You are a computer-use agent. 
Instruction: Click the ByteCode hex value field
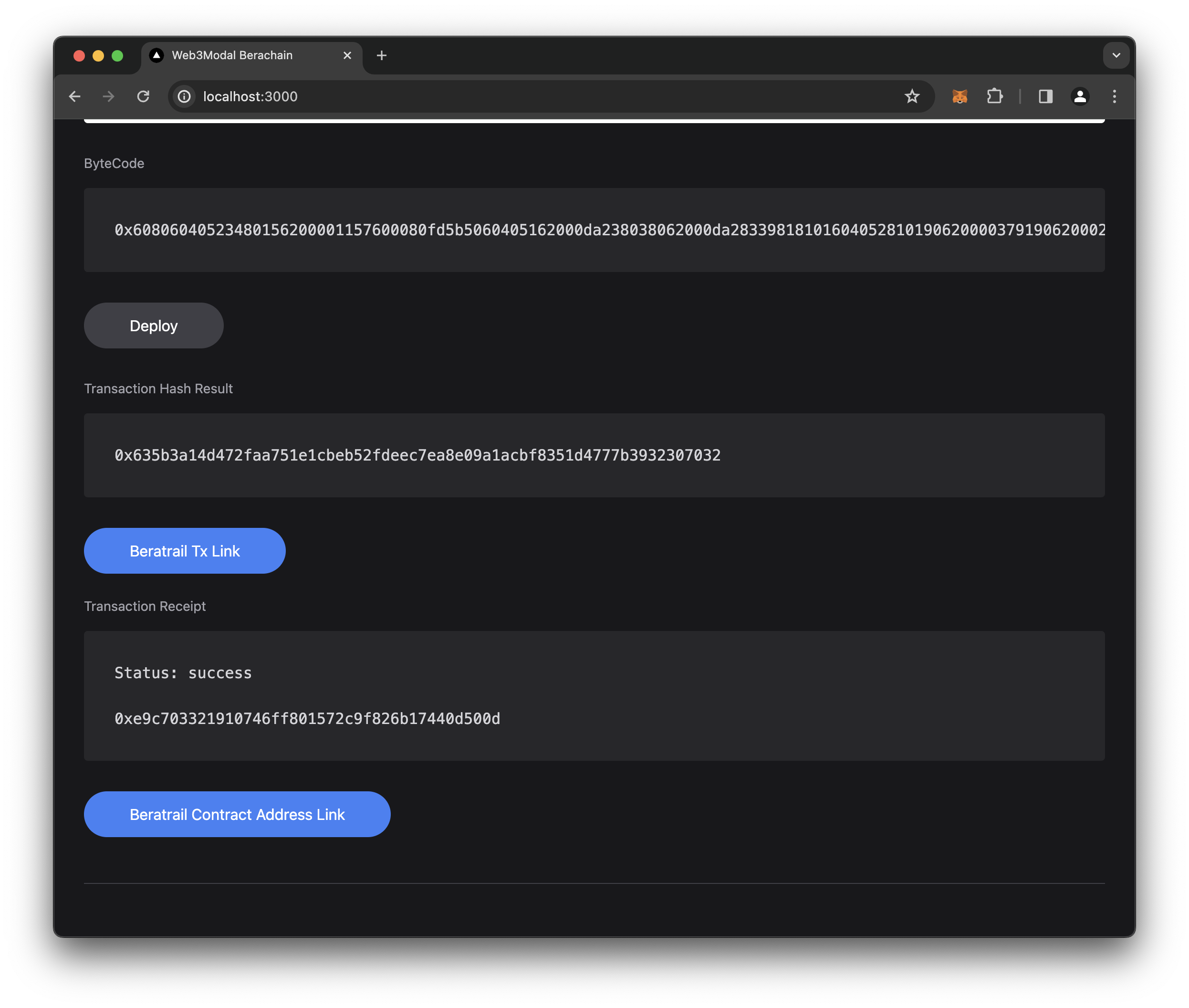pos(594,230)
